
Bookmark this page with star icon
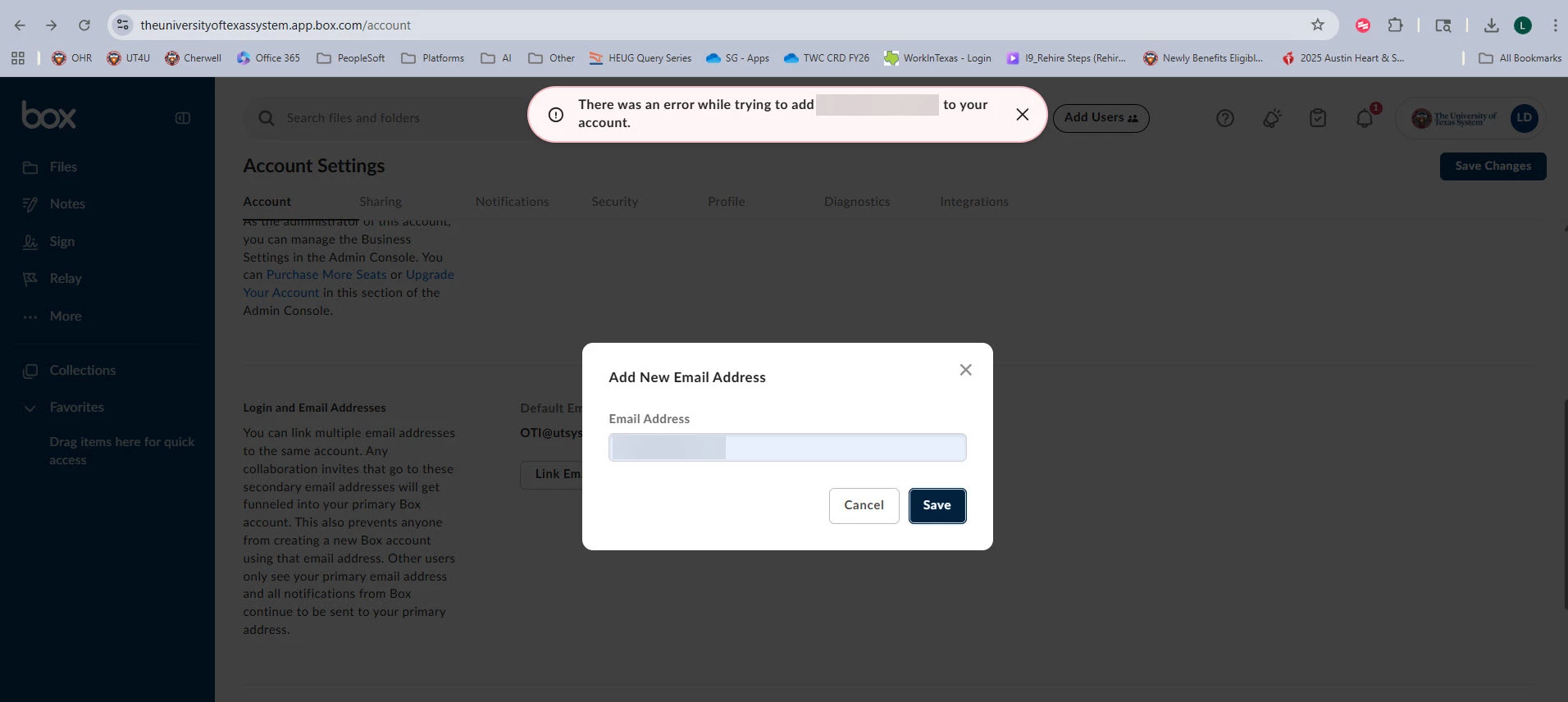point(1317,25)
